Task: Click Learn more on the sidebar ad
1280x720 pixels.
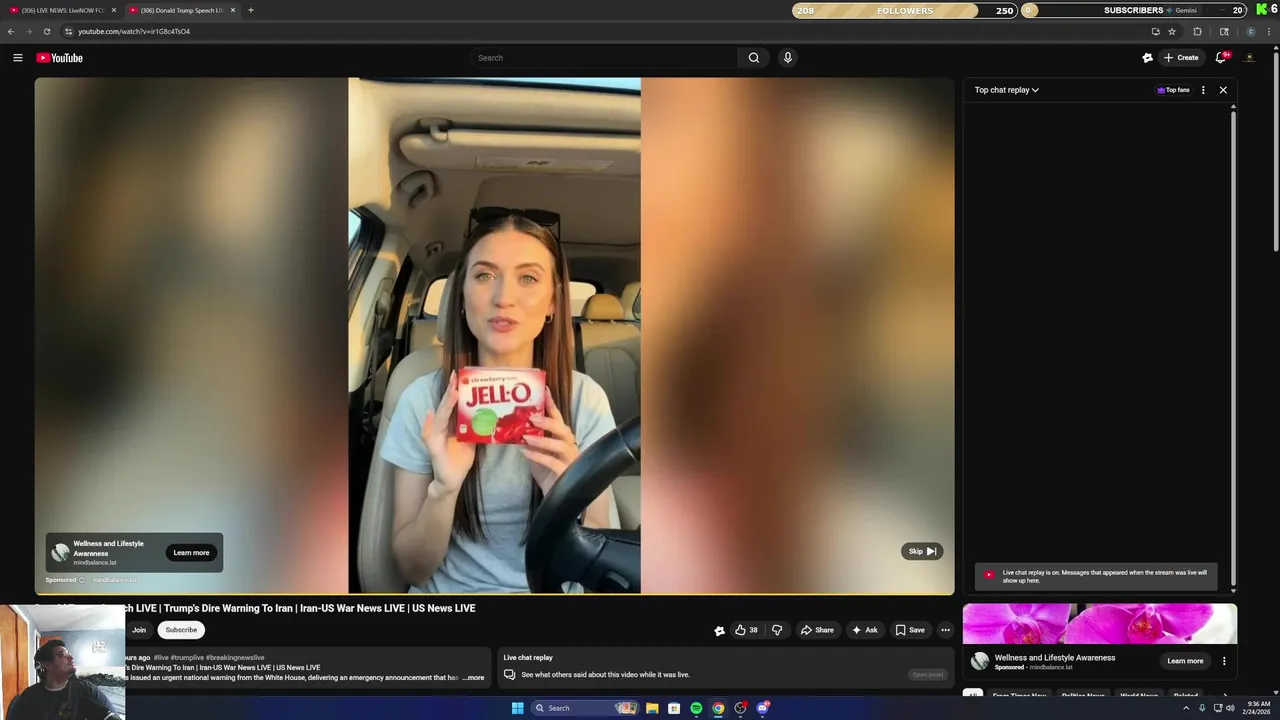Action: pos(1185,661)
